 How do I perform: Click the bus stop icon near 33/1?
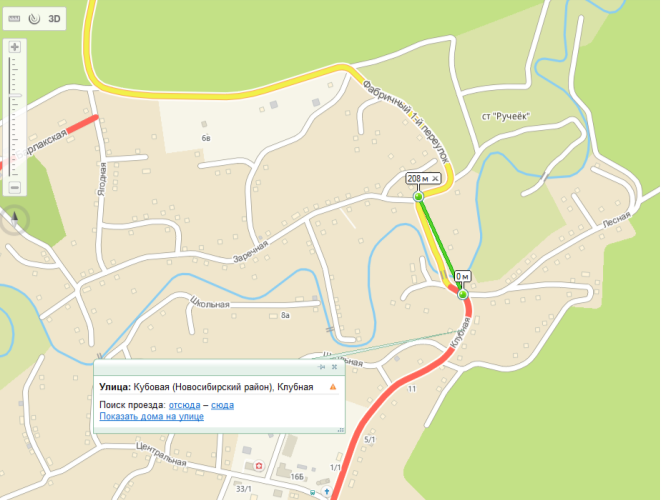tap(312, 492)
